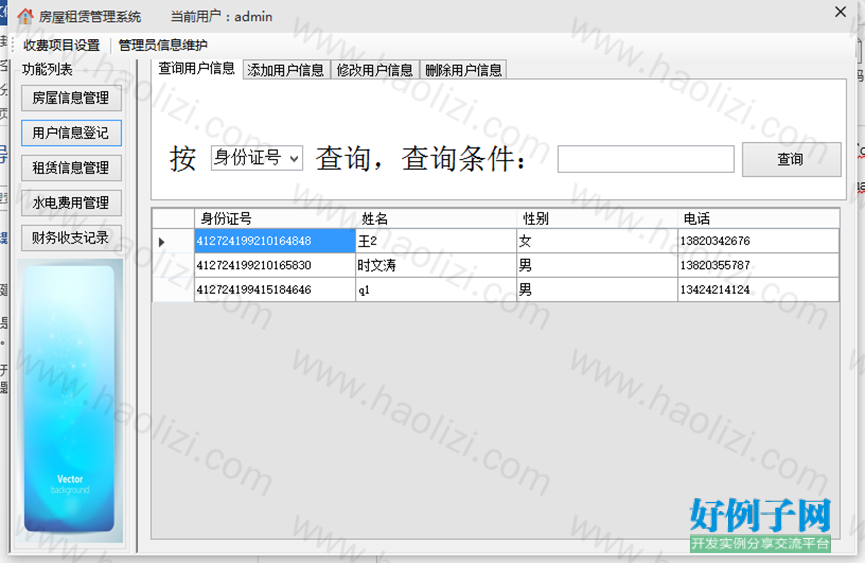Open 水电费用管理 from the function list
This screenshot has width=865, height=563.
click(71, 203)
